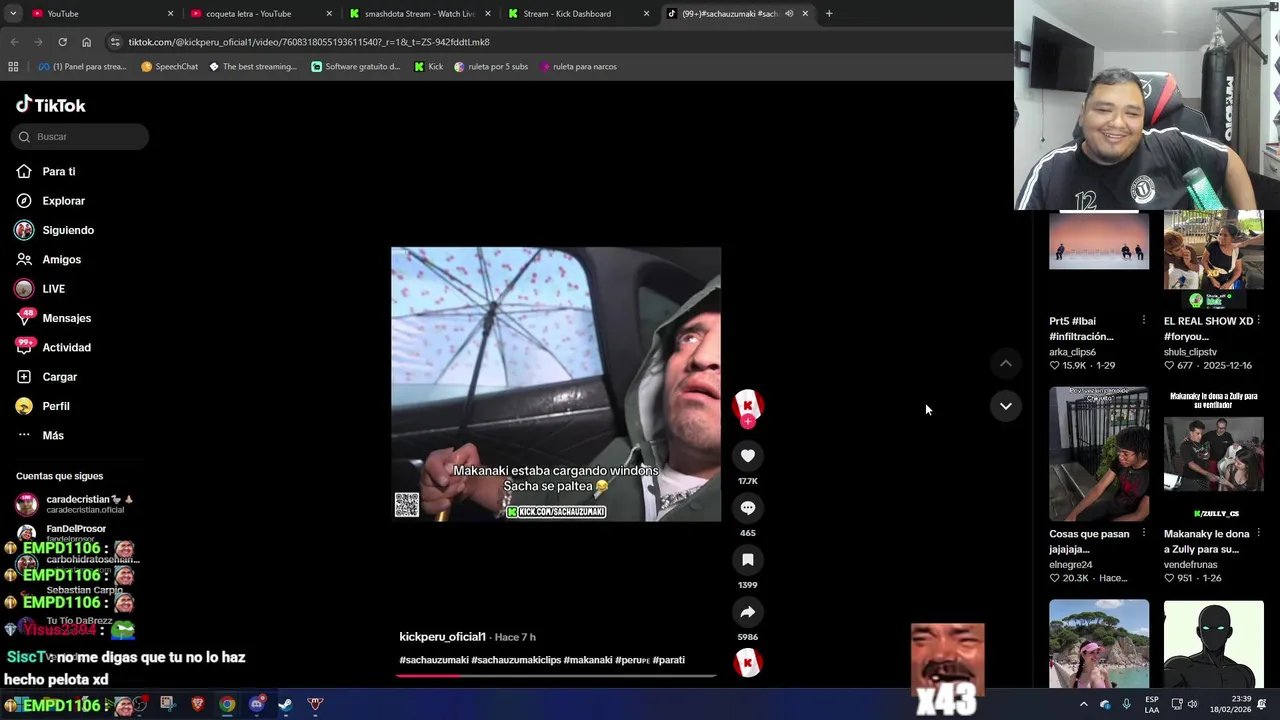The width and height of the screenshot is (1280, 720).
Task: Open Chrome from the taskbar
Action: [x=227, y=704]
